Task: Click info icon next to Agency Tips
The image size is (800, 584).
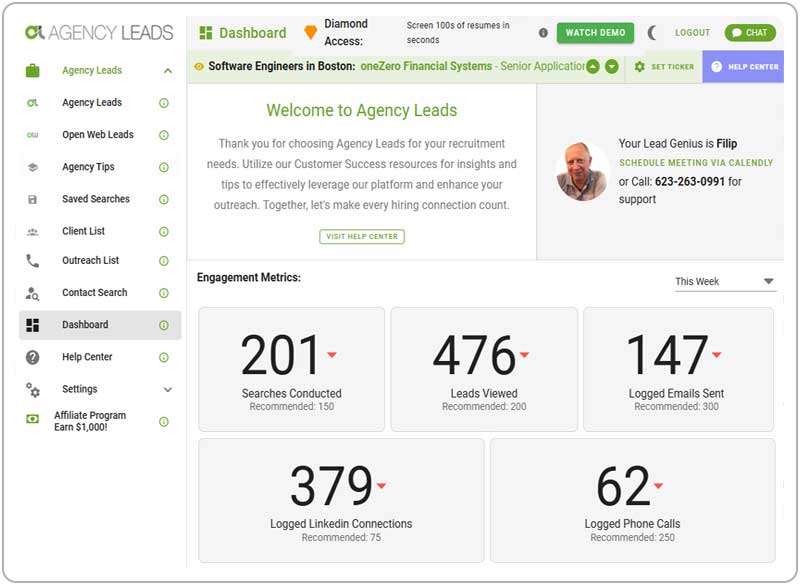Action: [x=164, y=167]
